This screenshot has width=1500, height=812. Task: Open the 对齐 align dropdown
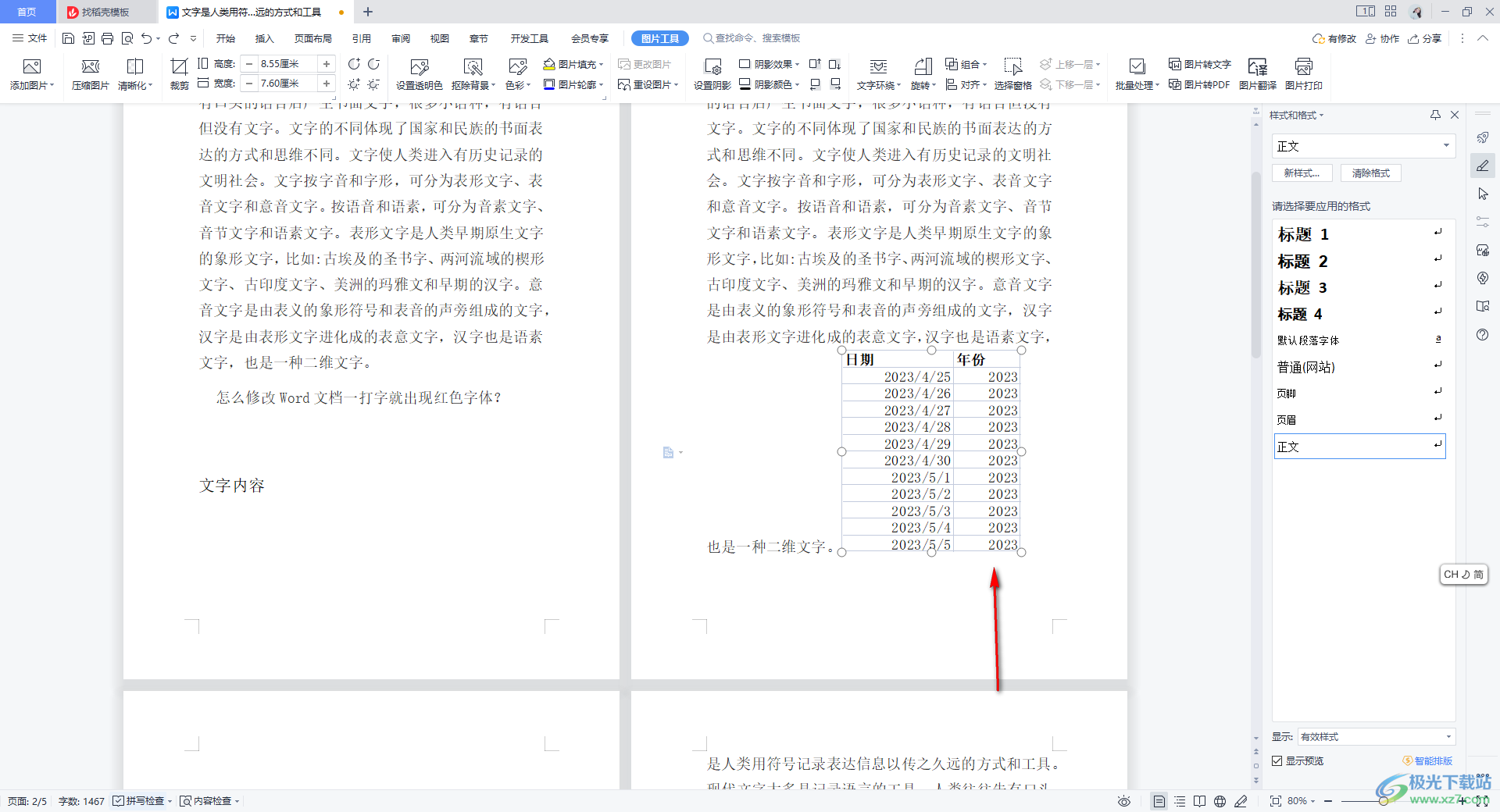[966, 84]
